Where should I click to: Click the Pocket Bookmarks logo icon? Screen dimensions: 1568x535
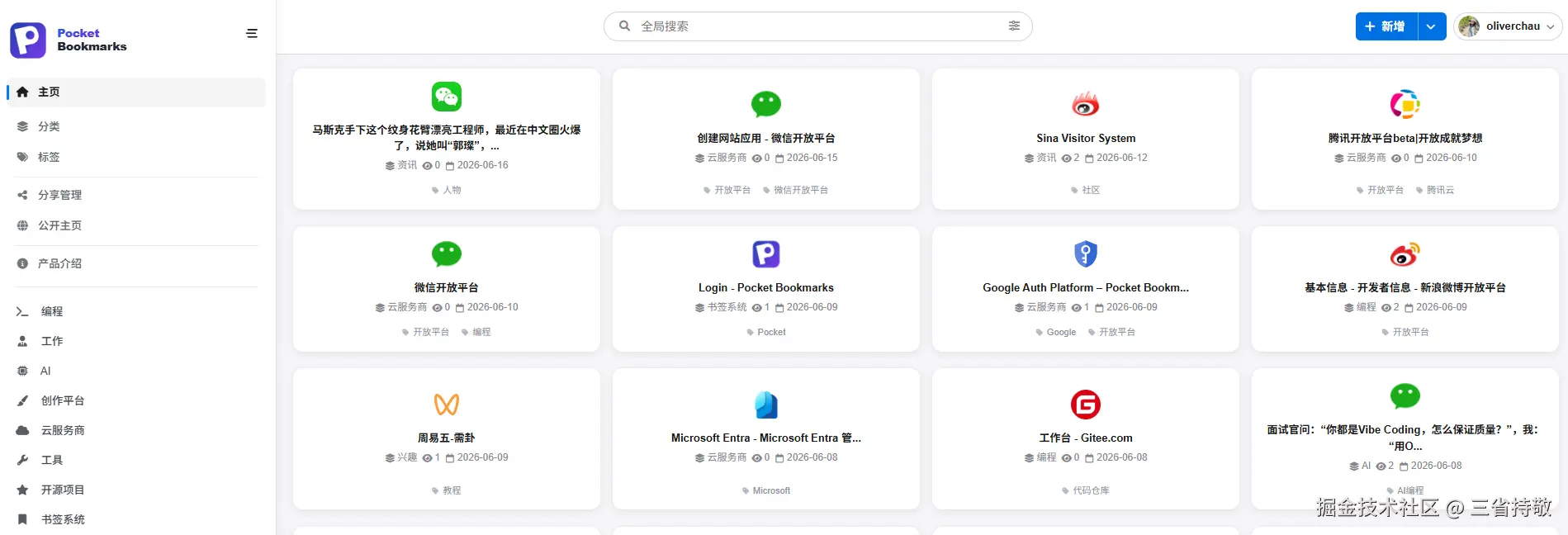[28, 40]
